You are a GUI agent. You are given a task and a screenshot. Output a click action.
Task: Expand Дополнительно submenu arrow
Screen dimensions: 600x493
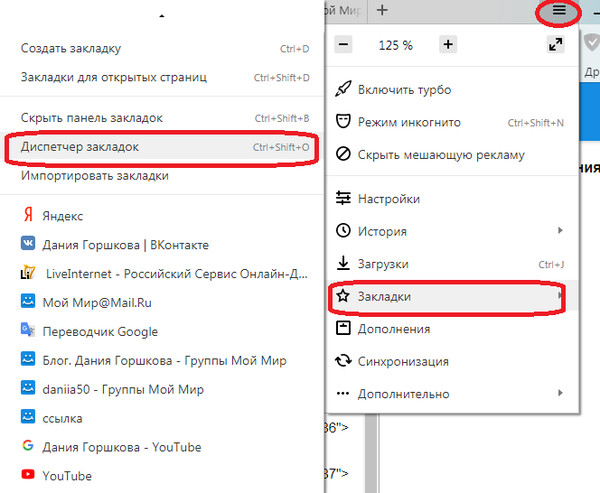tap(560, 393)
